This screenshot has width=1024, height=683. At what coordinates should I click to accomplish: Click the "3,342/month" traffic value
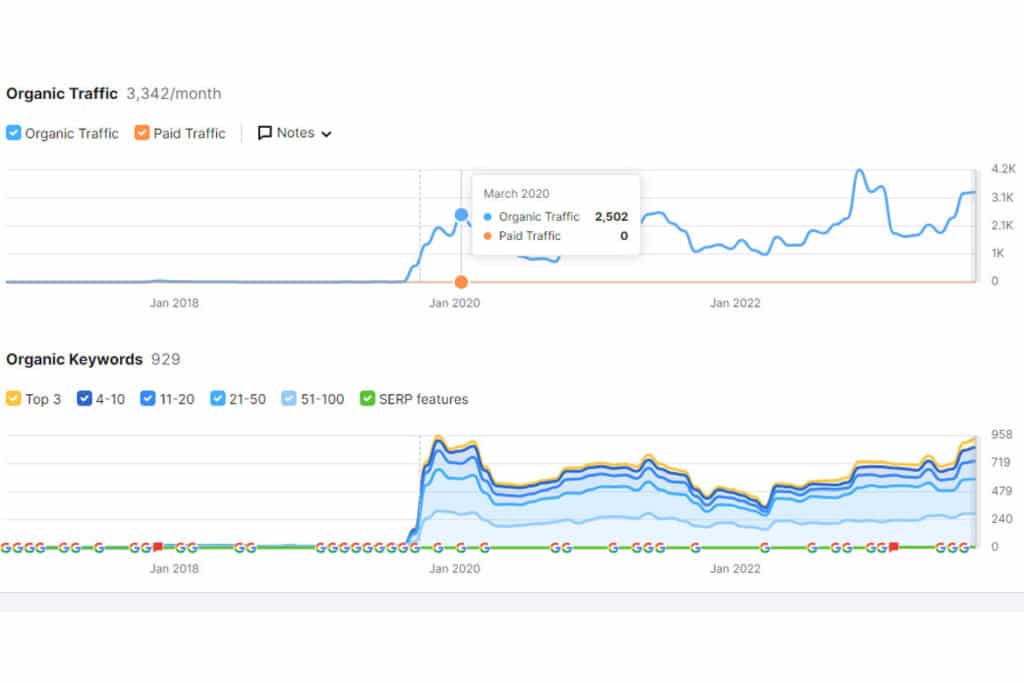174,93
